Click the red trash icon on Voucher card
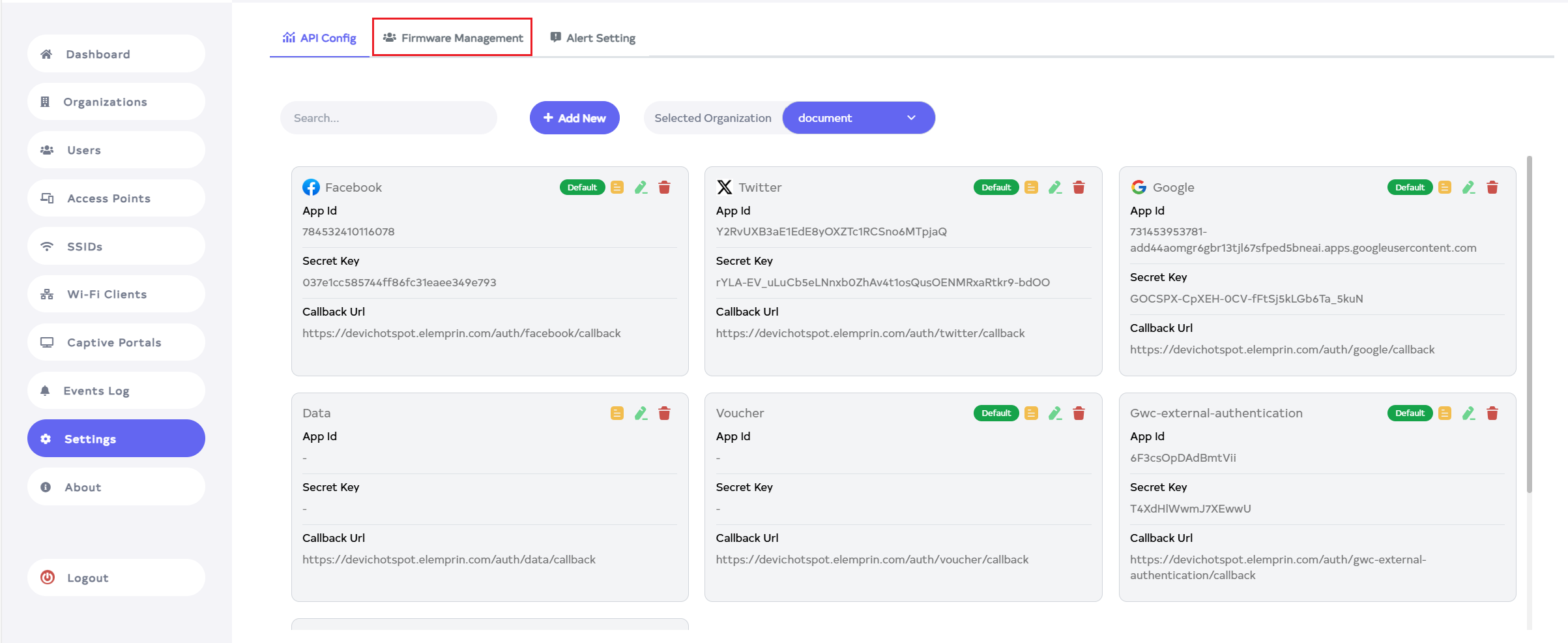This screenshot has height=643, width=1568. click(x=1079, y=413)
